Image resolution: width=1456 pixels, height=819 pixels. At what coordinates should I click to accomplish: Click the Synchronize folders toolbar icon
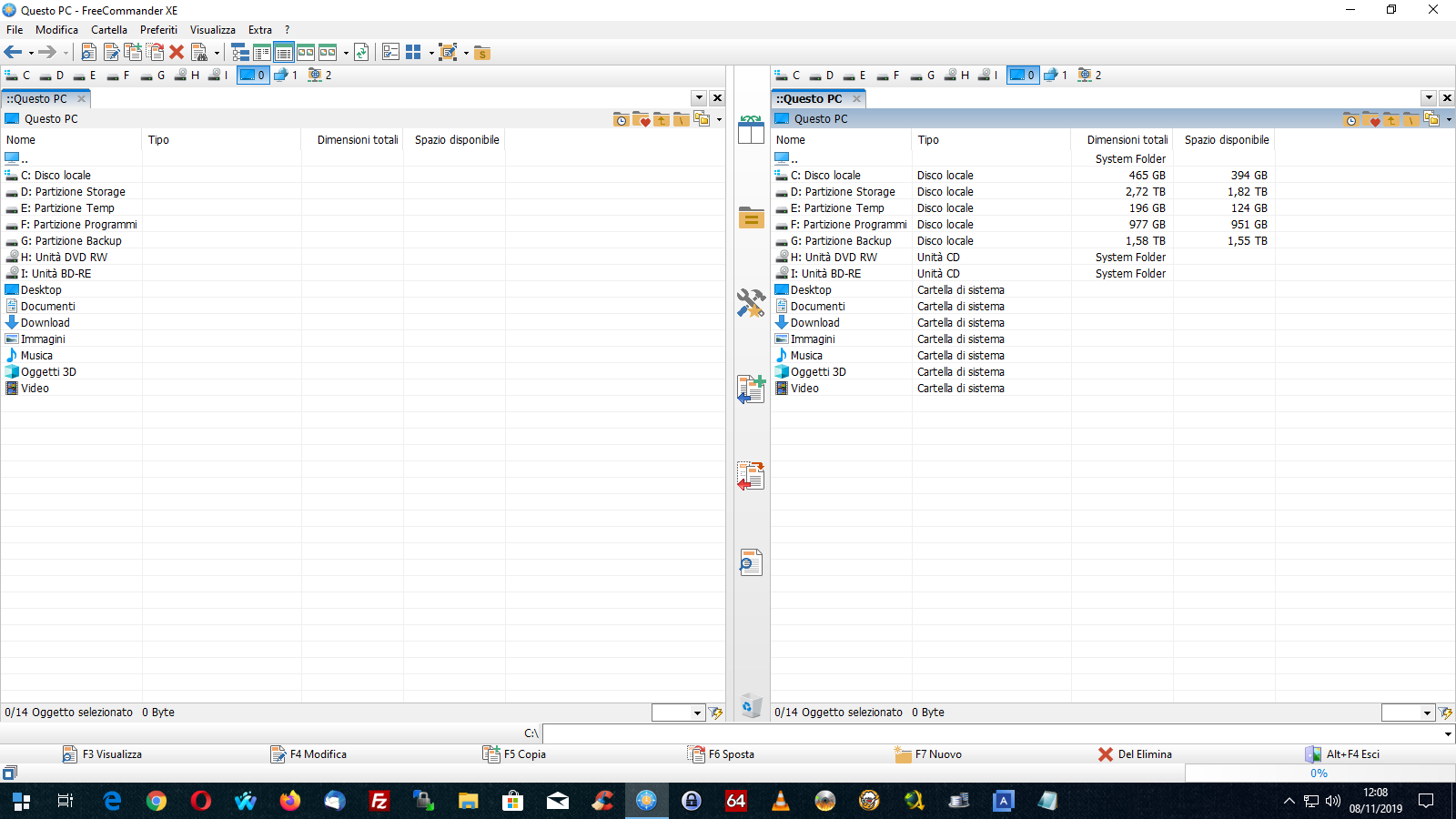[x=361, y=53]
